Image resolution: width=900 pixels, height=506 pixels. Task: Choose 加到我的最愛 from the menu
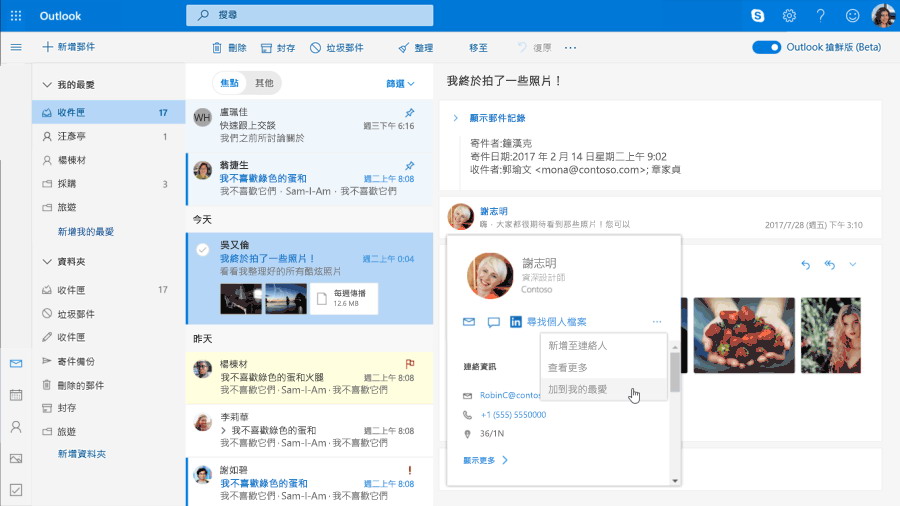pyautogui.click(x=604, y=390)
